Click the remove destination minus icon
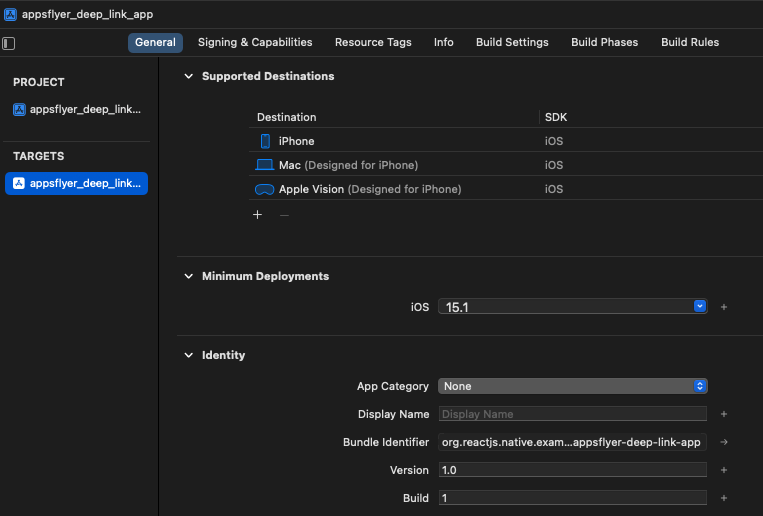Image resolution: width=763 pixels, height=516 pixels. click(x=284, y=214)
